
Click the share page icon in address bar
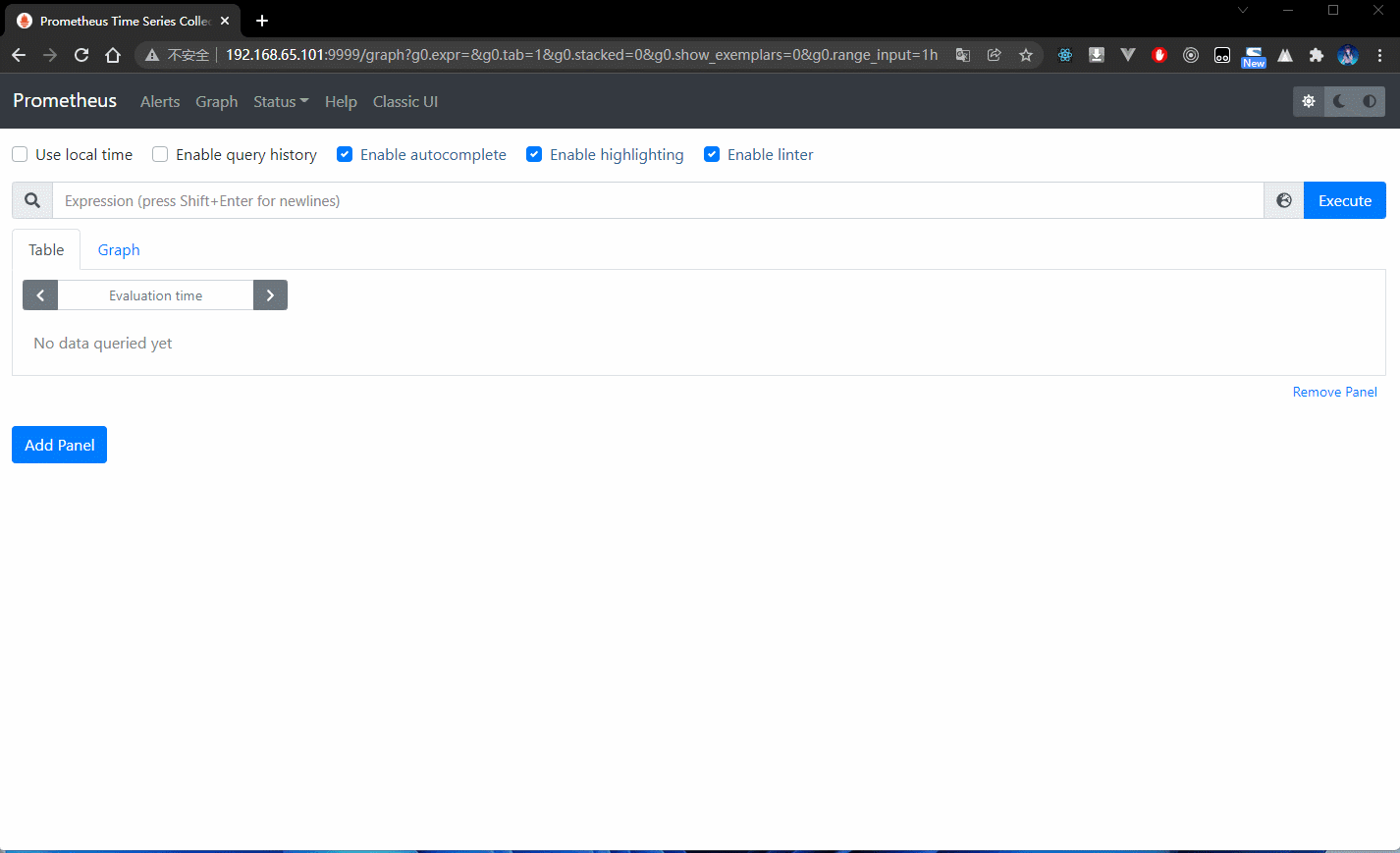tap(995, 55)
